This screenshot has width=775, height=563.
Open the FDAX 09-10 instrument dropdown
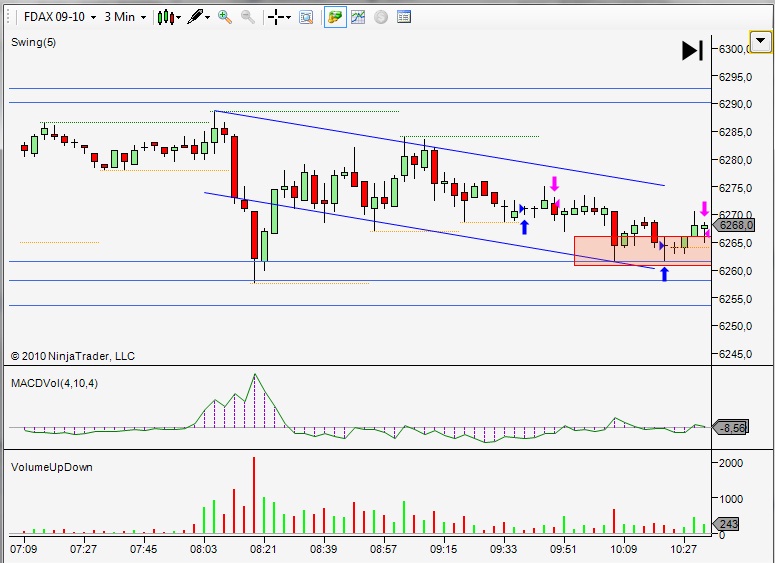click(x=59, y=17)
